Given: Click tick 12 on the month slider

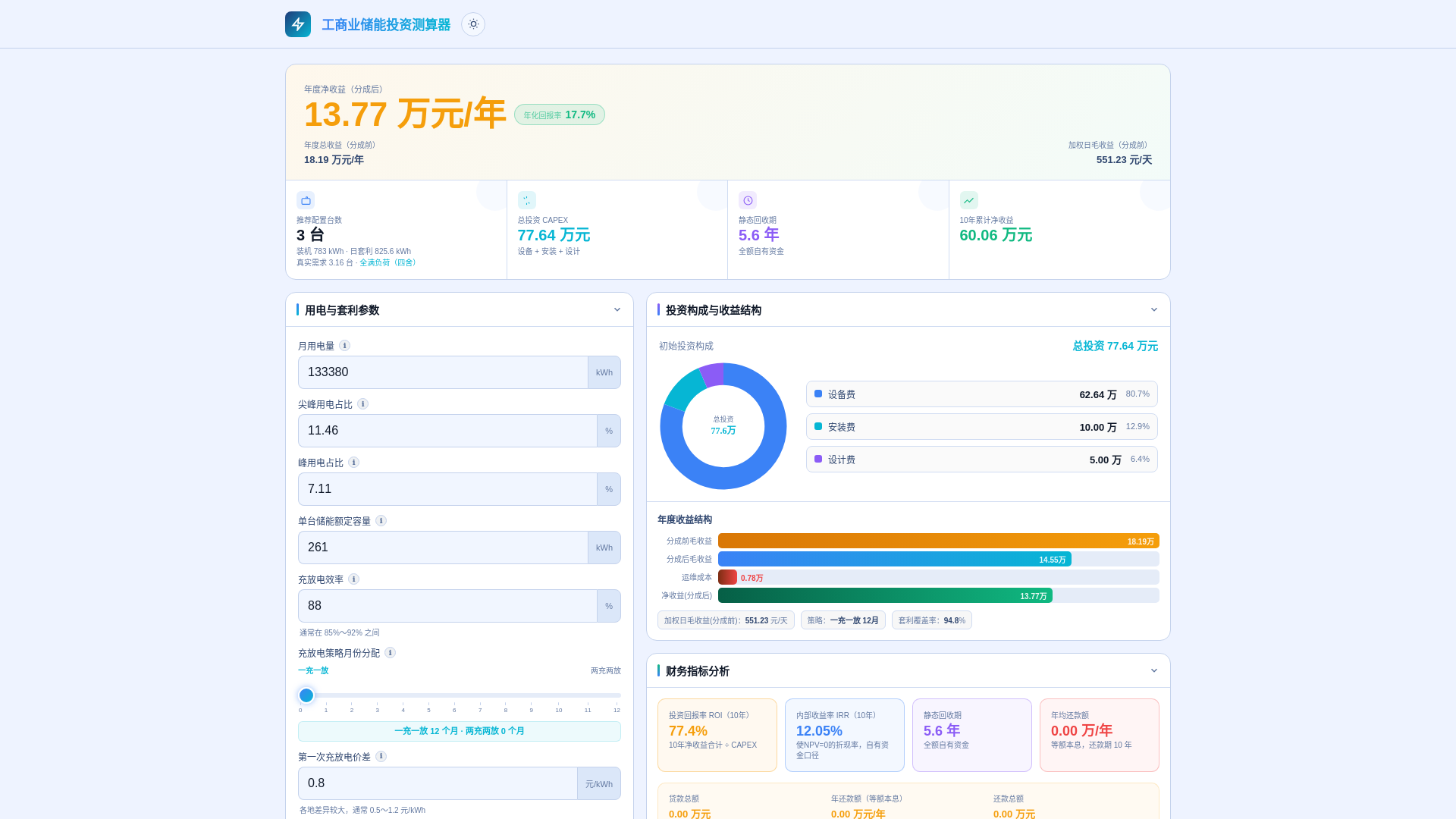Looking at the screenshot, I should point(617,708).
